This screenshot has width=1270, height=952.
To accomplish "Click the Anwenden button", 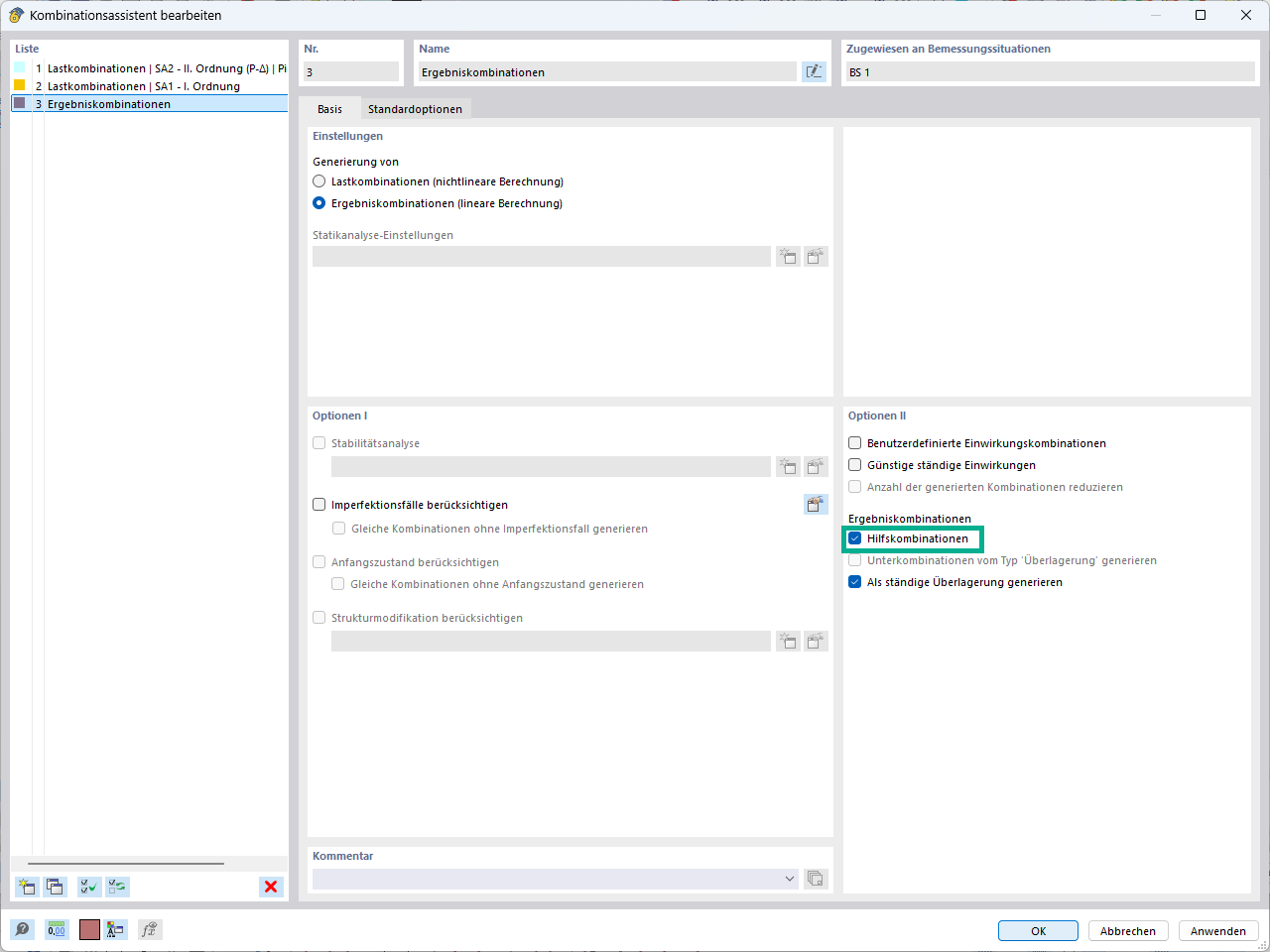I will click(1218, 931).
